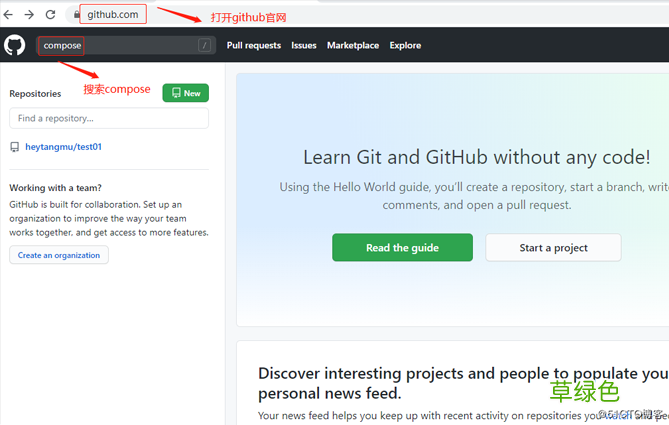Screen dimensions: 669x425
Task: Focus the GitHub search box containing compose
Action: coord(126,45)
